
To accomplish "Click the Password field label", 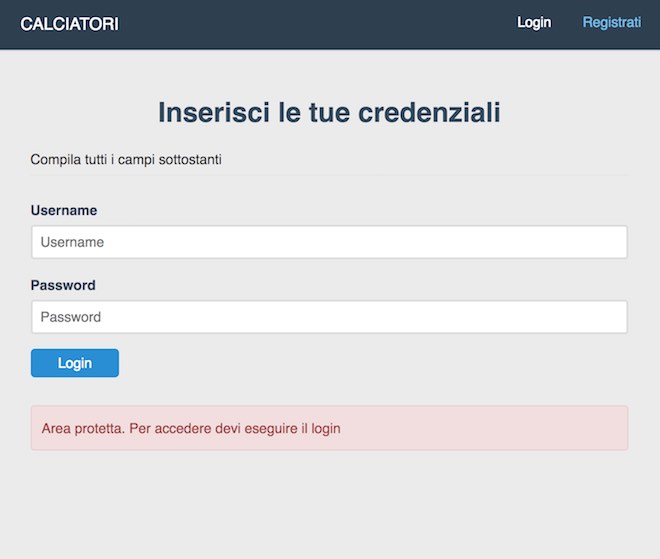I will [x=63, y=285].
